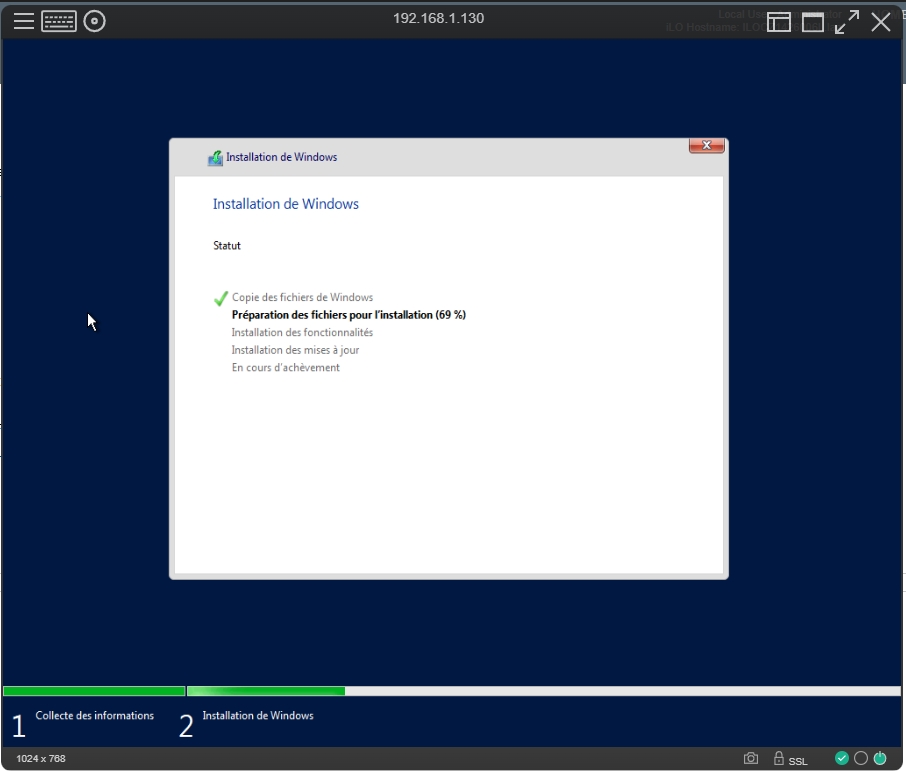
Task: Click the 192.168.1.130 address title
Action: pos(438,18)
